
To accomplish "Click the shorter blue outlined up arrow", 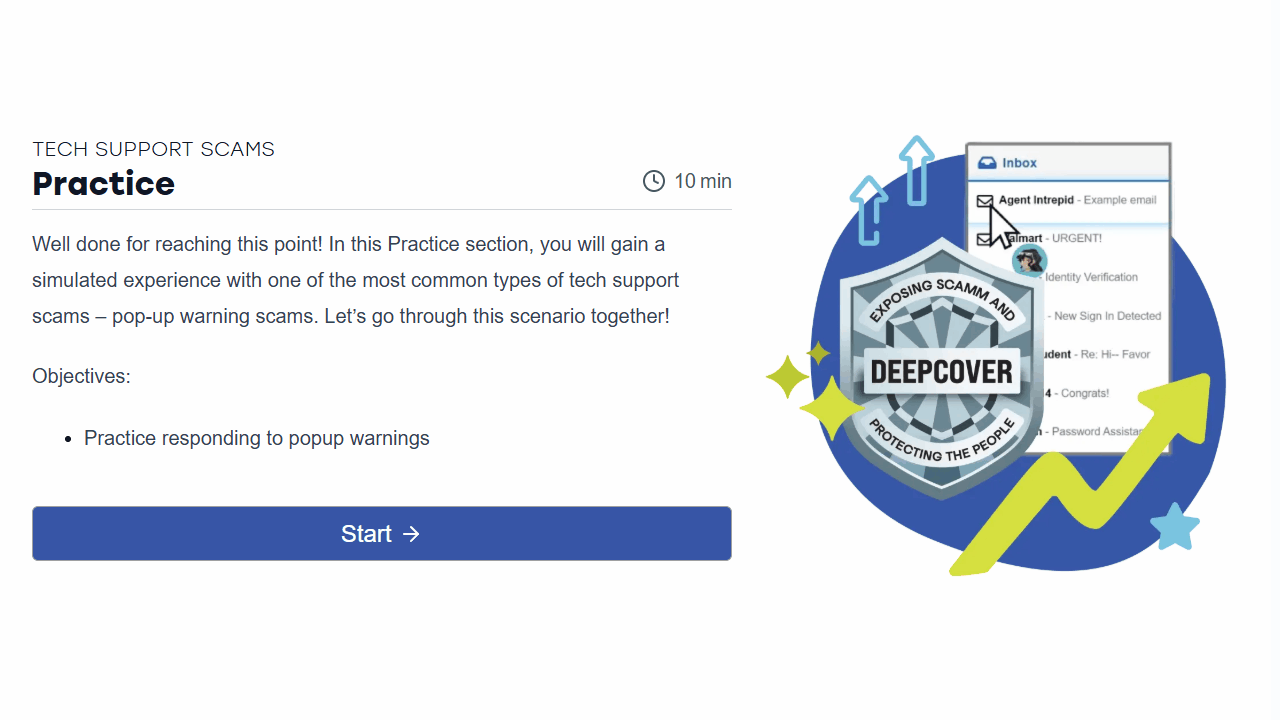I will (x=868, y=210).
